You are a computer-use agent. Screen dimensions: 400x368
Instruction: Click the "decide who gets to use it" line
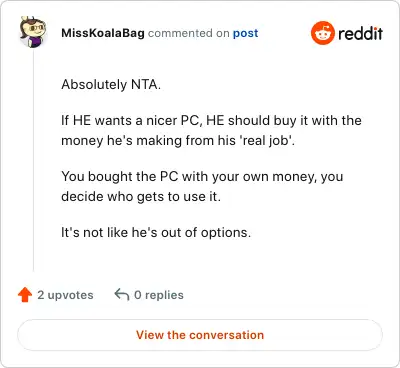(141, 197)
